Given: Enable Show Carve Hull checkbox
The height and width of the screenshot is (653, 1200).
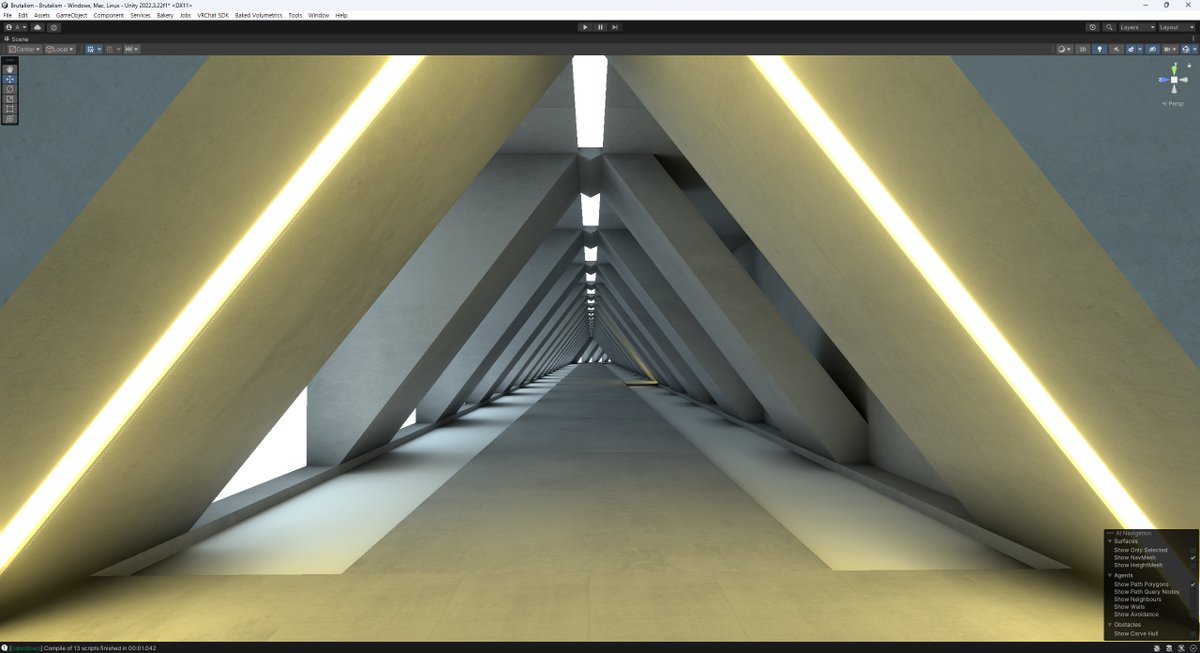Looking at the screenshot, I should 1193,634.
